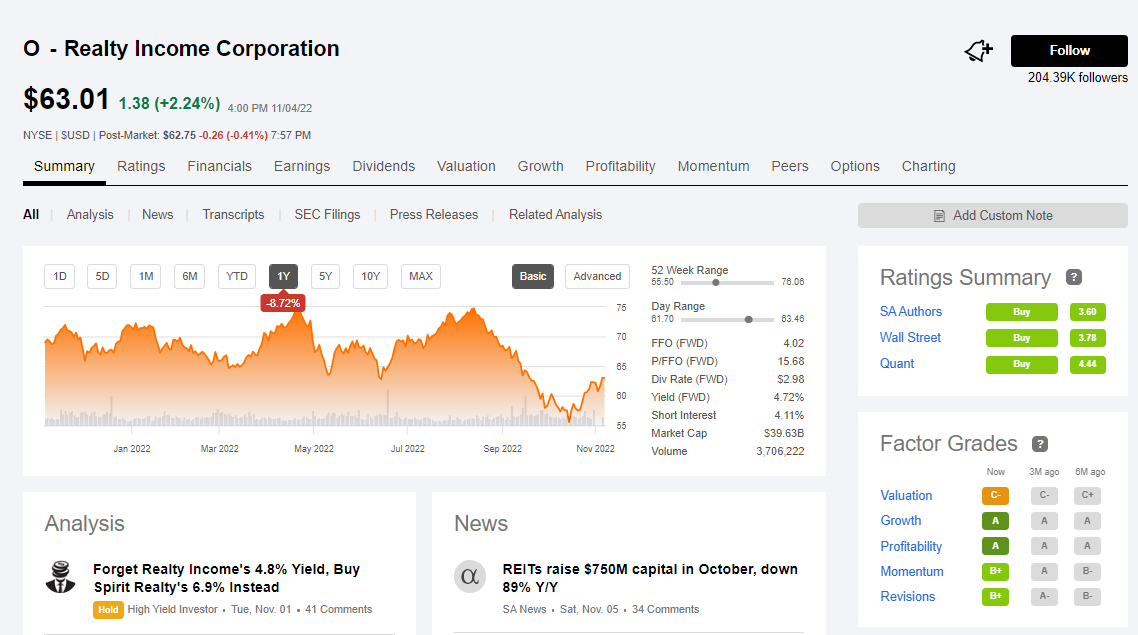Click the Follow button
This screenshot has height=635, width=1138.
(x=1069, y=51)
